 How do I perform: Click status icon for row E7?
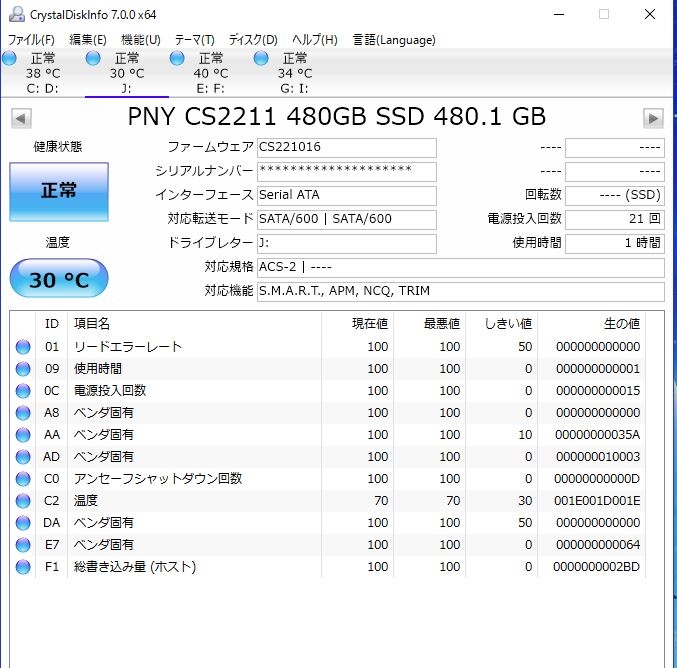[23, 545]
